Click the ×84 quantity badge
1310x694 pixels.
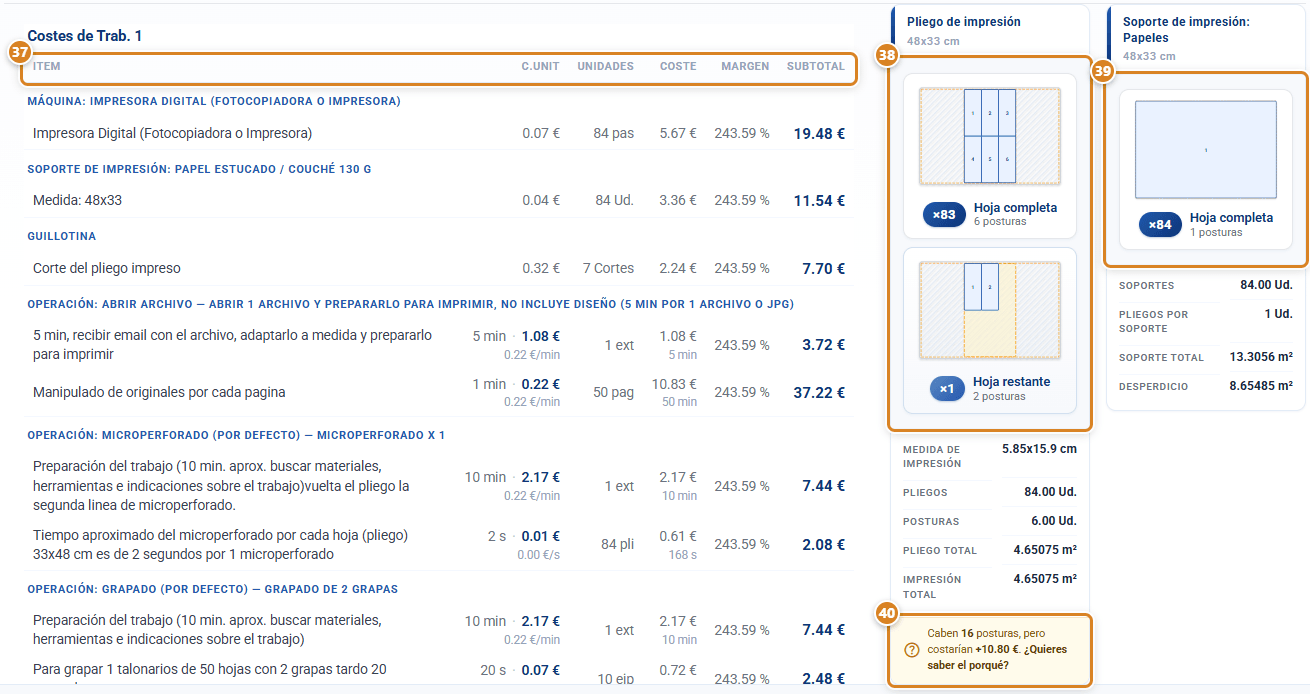coord(1160,224)
